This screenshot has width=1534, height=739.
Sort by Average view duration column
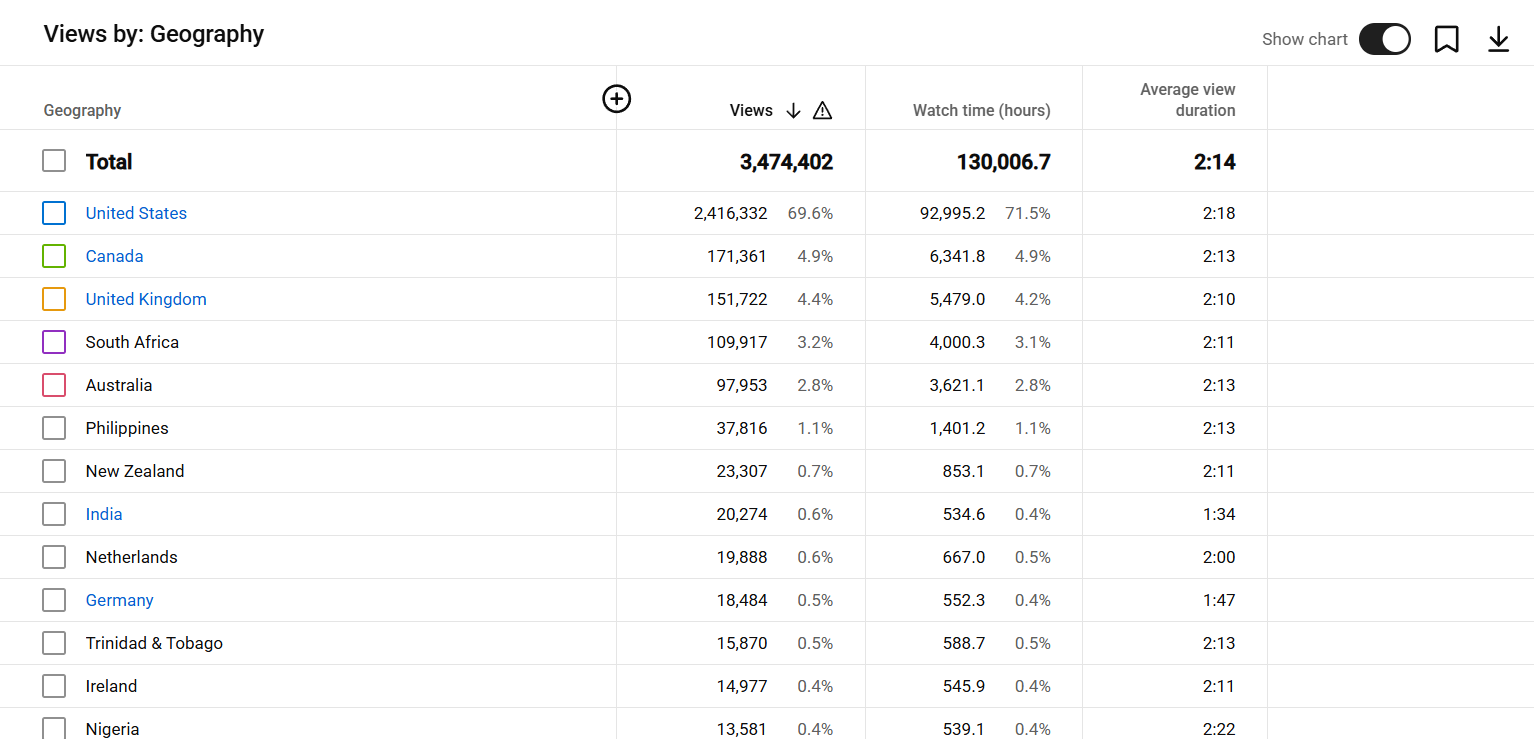click(1187, 100)
